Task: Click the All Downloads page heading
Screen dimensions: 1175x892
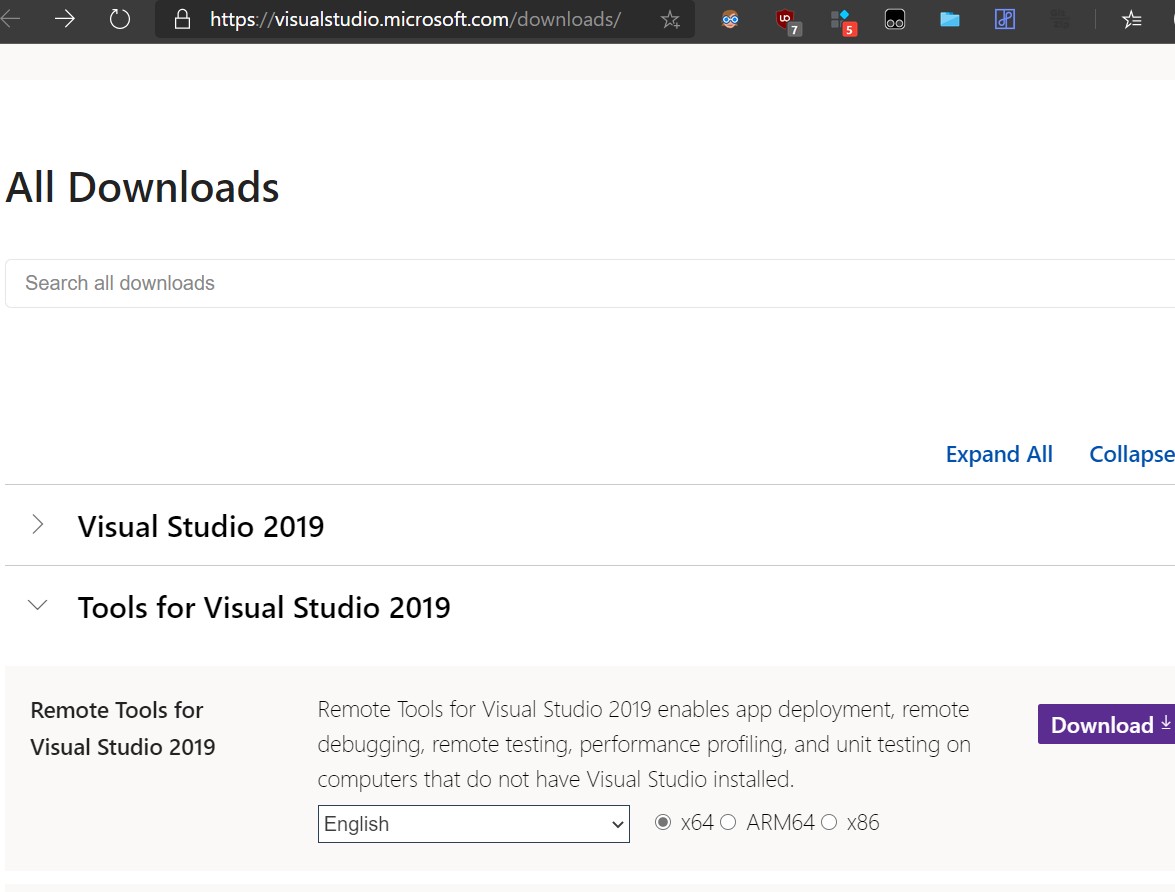Action: [142, 187]
